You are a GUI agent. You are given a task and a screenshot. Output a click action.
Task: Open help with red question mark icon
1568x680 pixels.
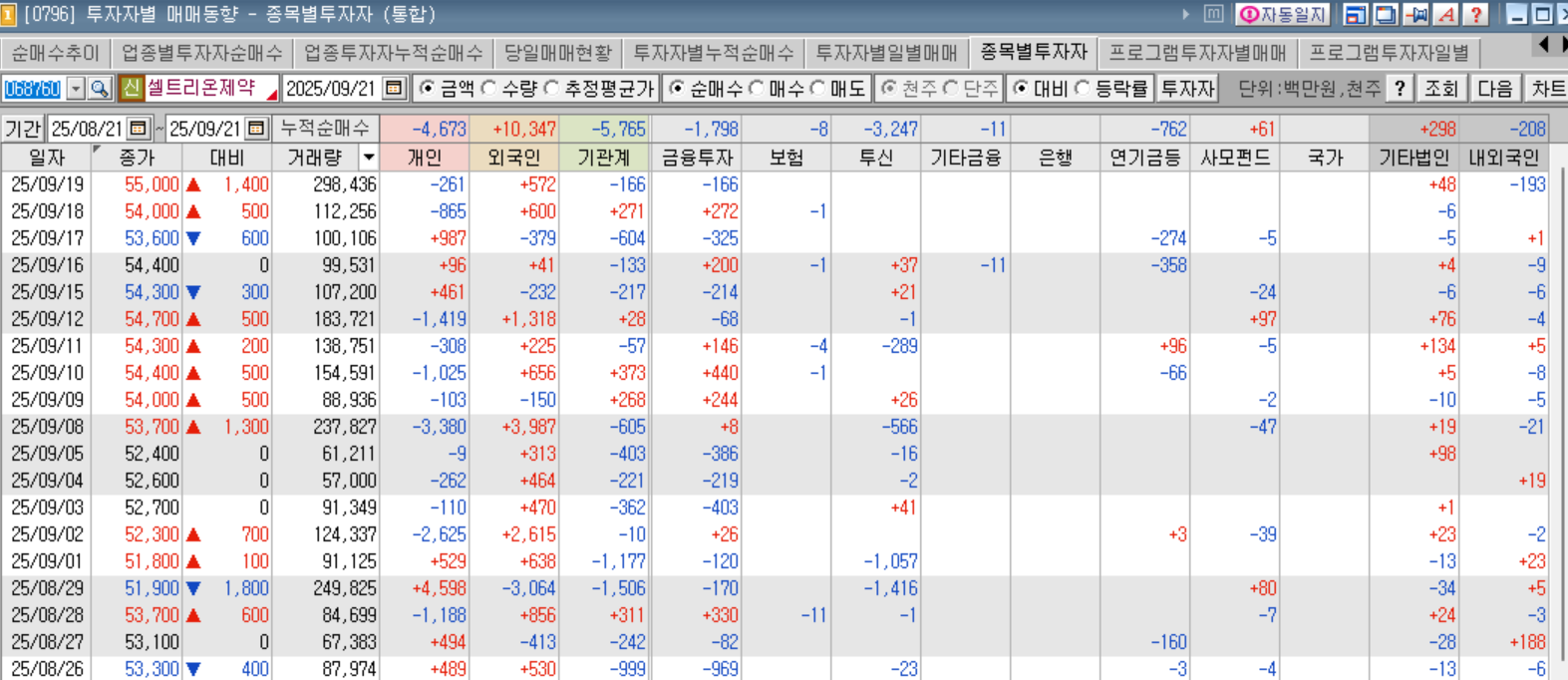click(1476, 14)
